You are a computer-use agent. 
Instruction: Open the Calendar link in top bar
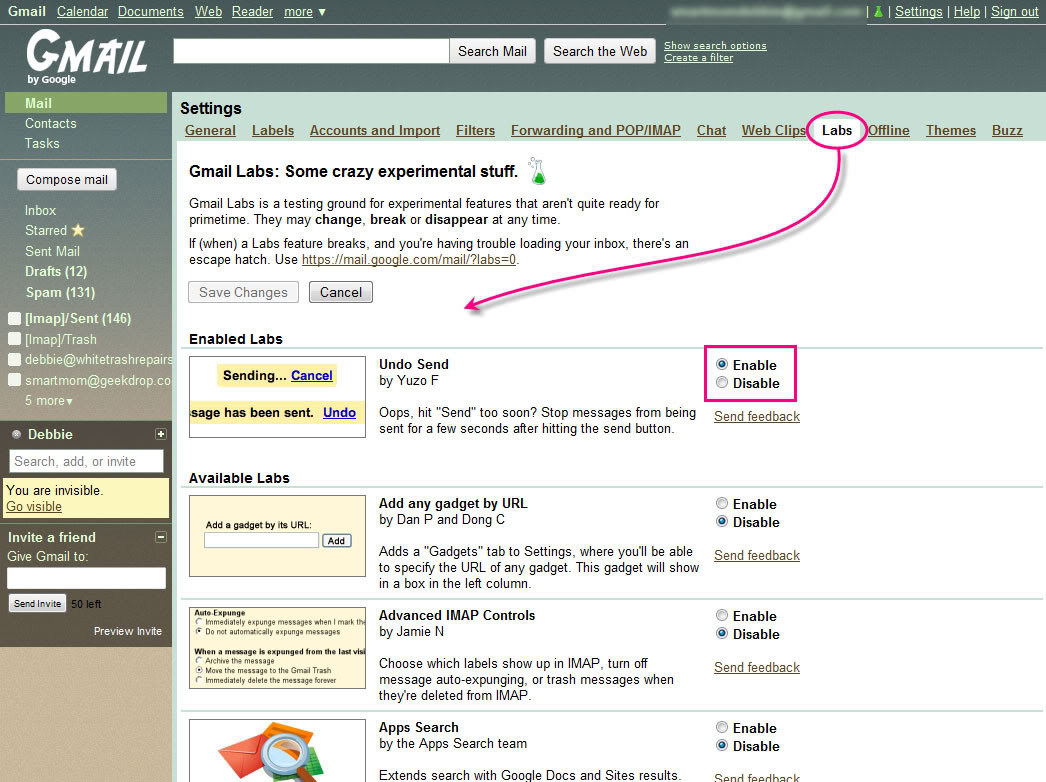click(82, 11)
